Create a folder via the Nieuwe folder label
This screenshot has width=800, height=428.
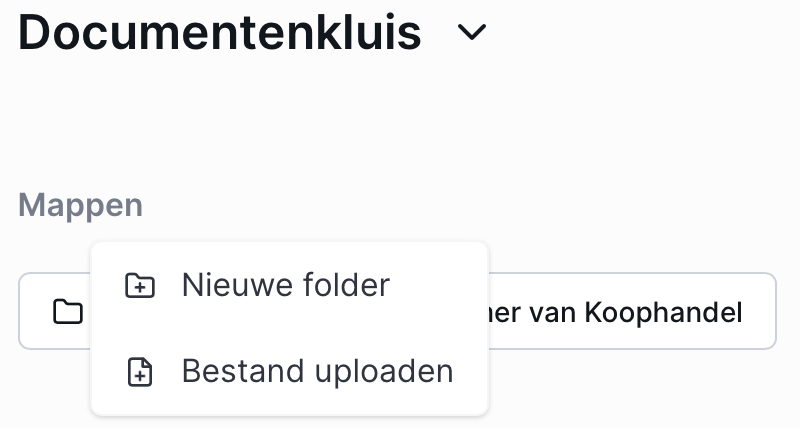point(286,285)
